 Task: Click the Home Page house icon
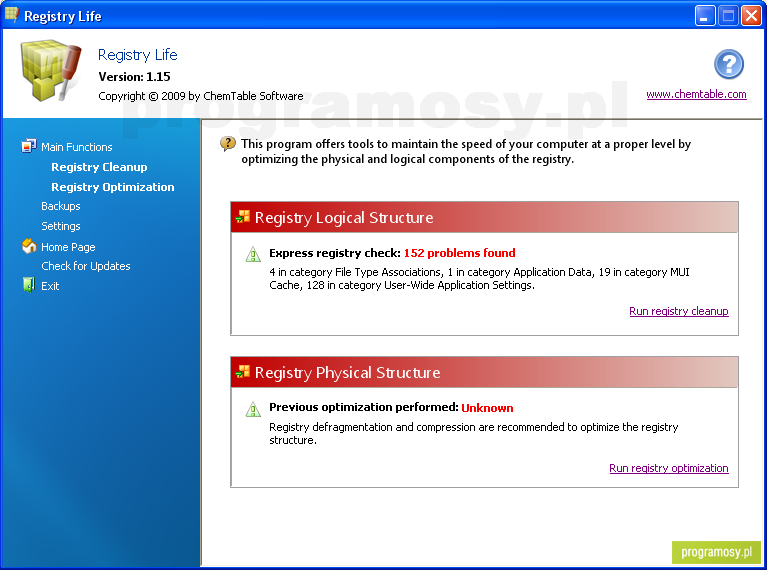[29, 246]
